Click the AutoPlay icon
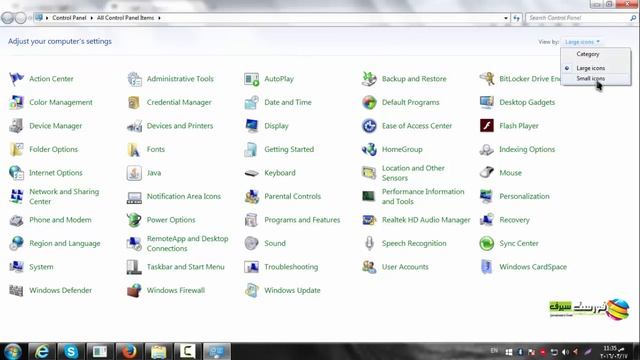Viewport: 640px width, 360px height. pyautogui.click(x=251, y=79)
